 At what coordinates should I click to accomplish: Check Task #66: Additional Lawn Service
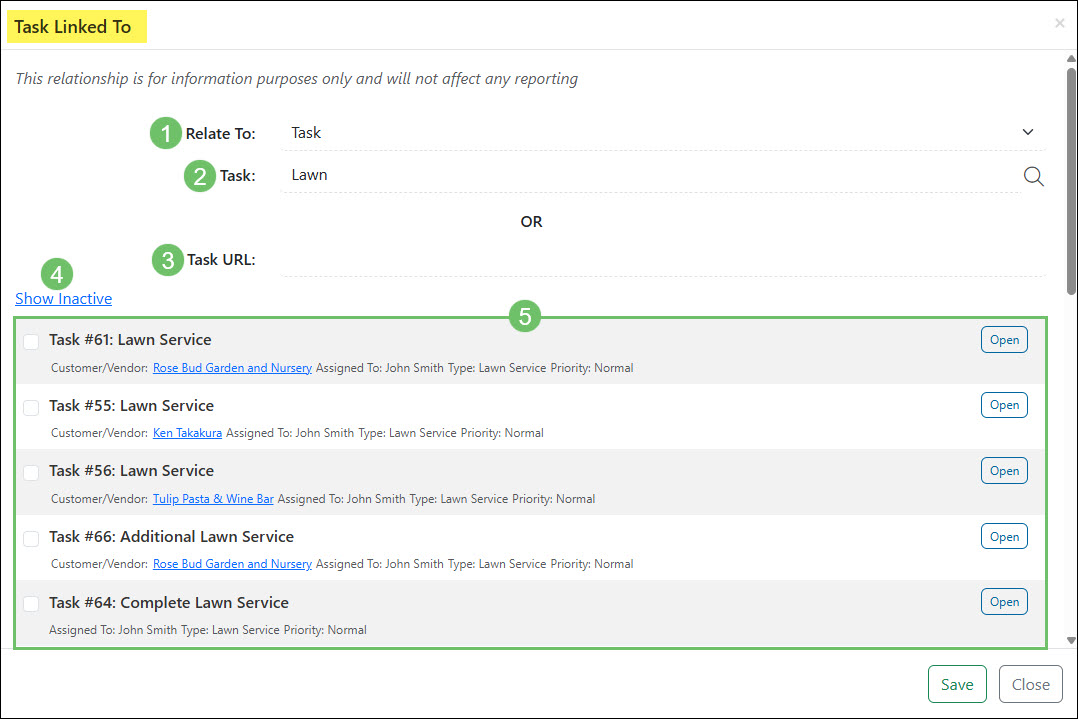point(30,538)
